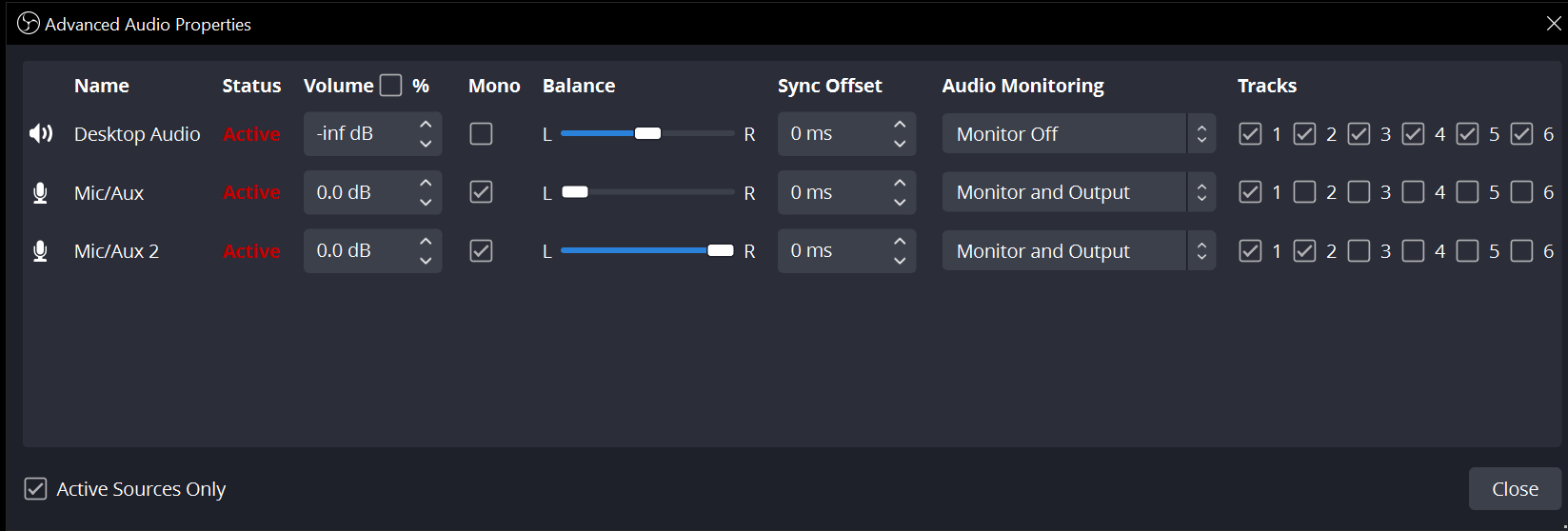Uncheck track 2 for Desktop Audio

click(1304, 134)
